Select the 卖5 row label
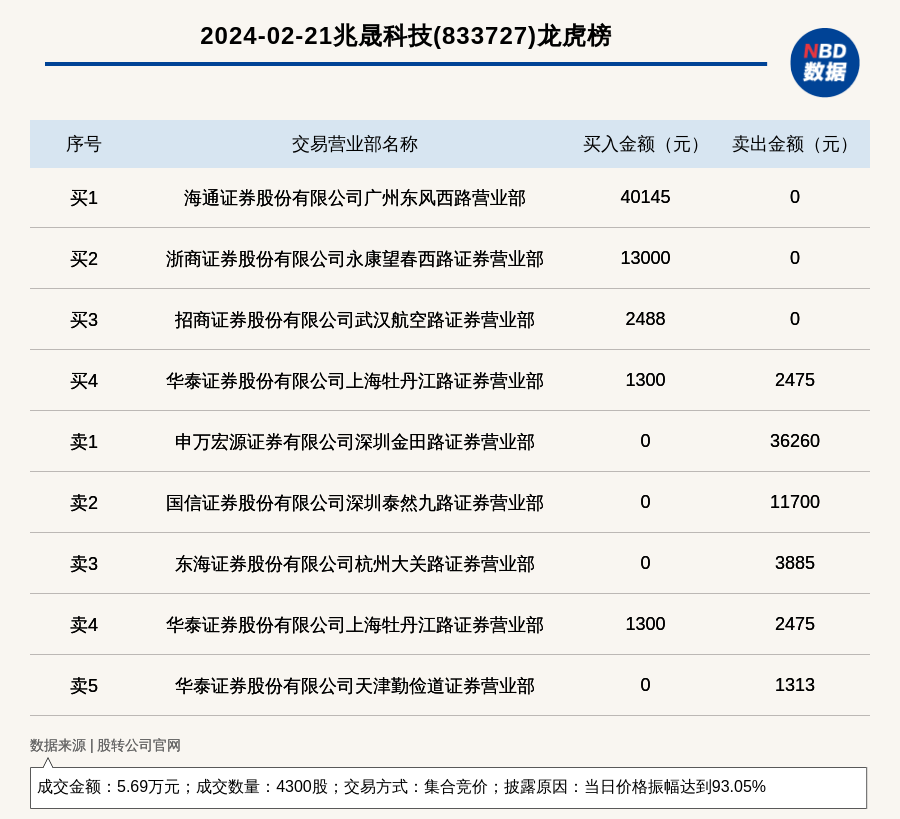Image resolution: width=900 pixels, height=819 pixels. coord(84,686)
